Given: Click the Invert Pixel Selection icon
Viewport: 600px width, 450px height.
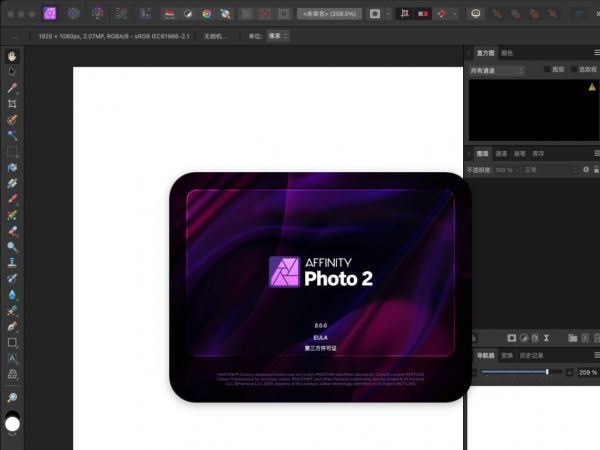Looking at the screenshot, I should [x=284, y=14].
